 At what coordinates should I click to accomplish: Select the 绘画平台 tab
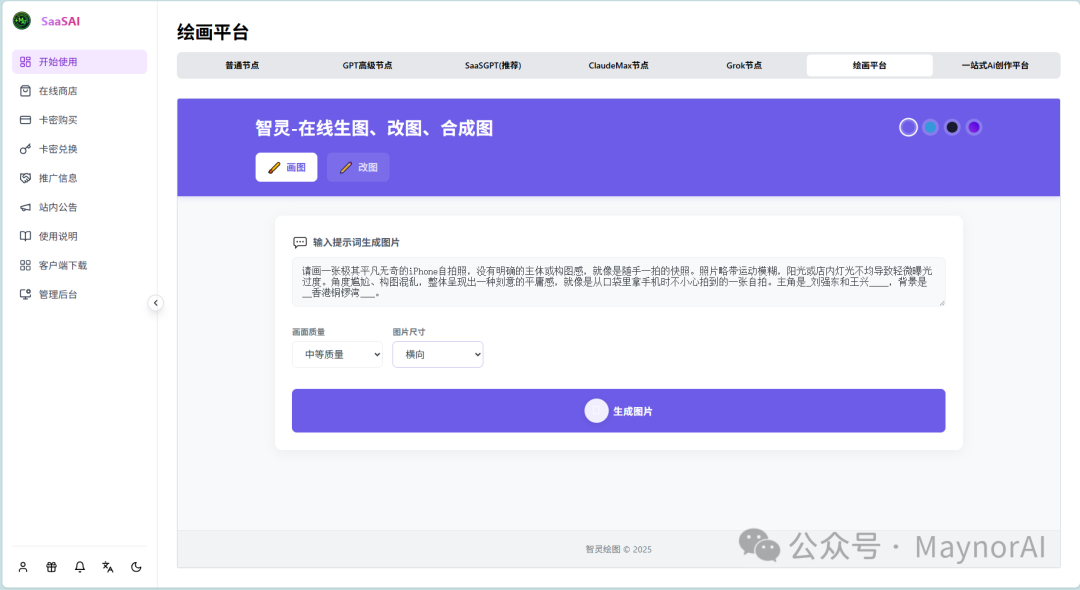click(869, 65)
